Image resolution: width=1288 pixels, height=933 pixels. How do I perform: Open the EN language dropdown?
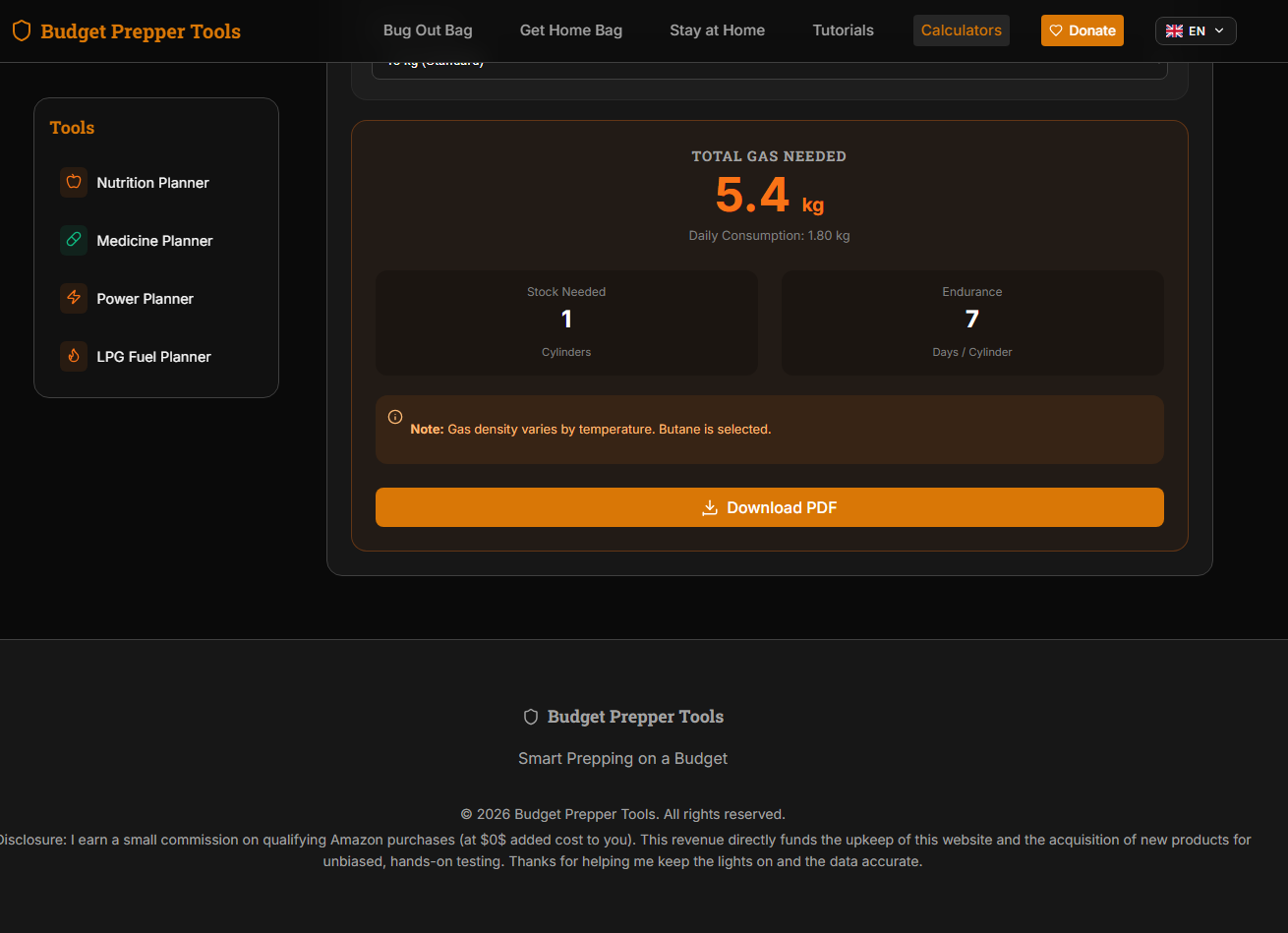1196,30
